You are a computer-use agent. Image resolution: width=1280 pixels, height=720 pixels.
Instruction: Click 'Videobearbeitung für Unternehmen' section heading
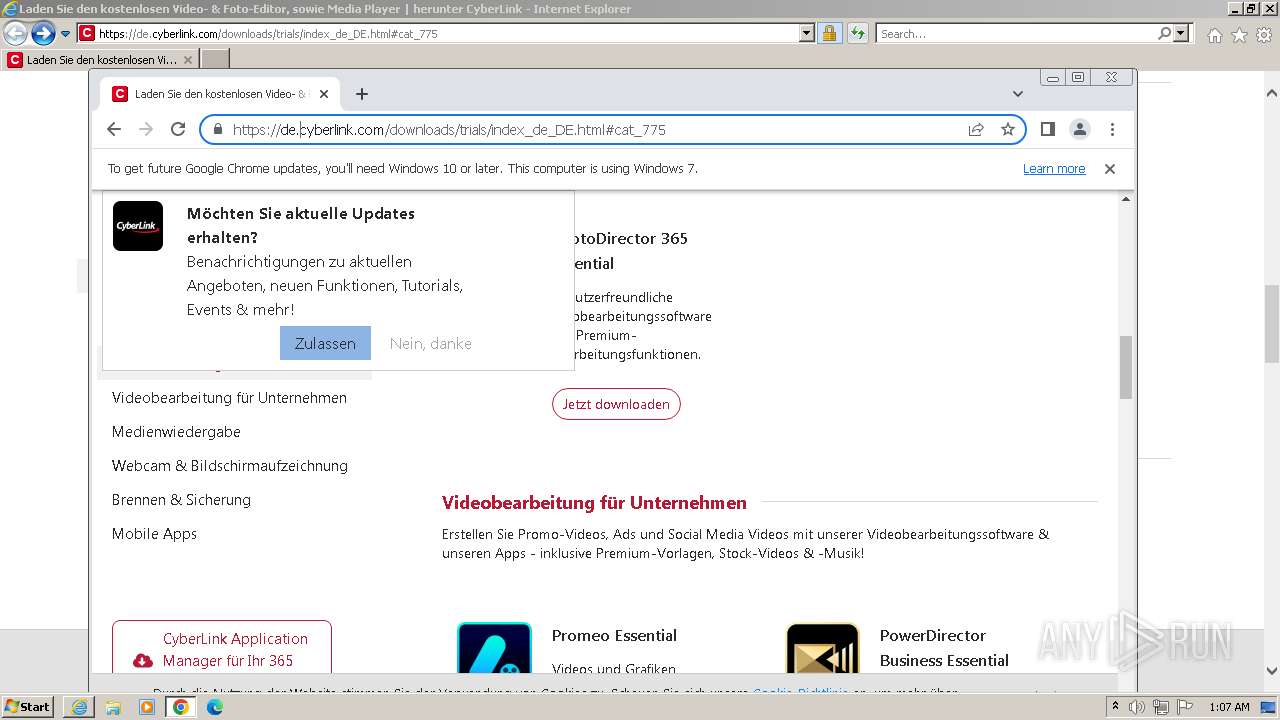tap(594, 503)
